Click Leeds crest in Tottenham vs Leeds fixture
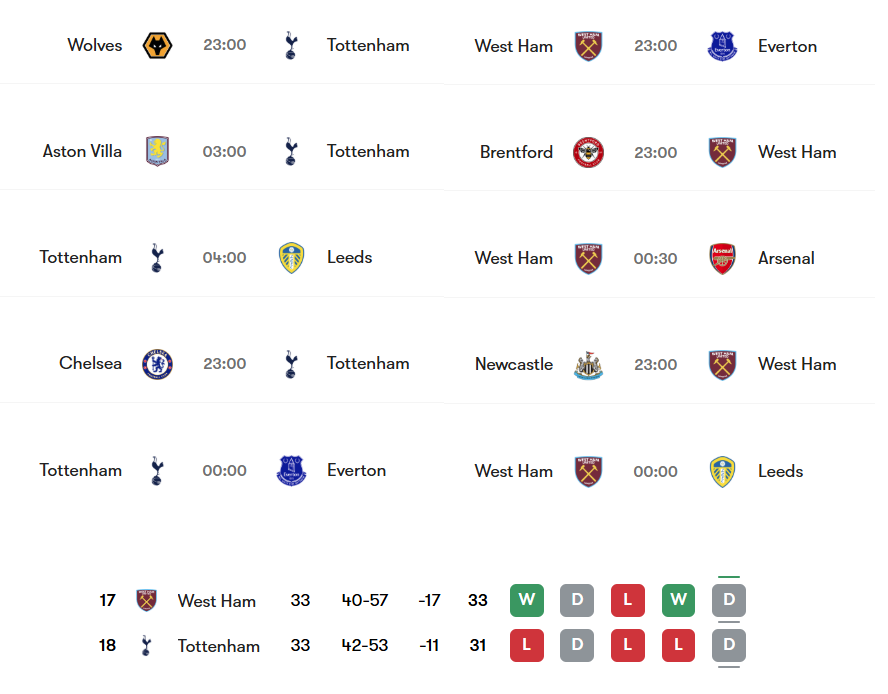This screenshot has width=888, height=694. point(291,257)
